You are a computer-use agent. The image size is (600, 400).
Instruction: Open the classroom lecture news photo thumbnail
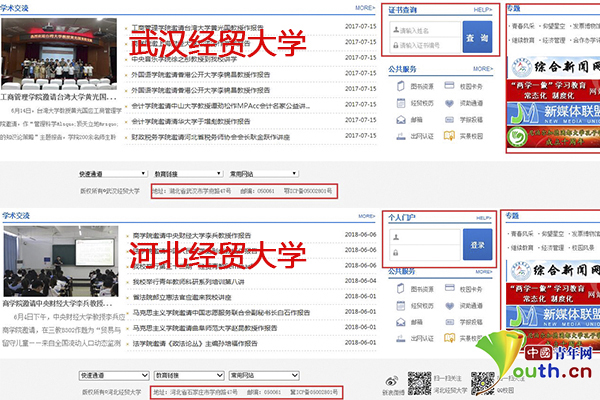coord(61,261)
